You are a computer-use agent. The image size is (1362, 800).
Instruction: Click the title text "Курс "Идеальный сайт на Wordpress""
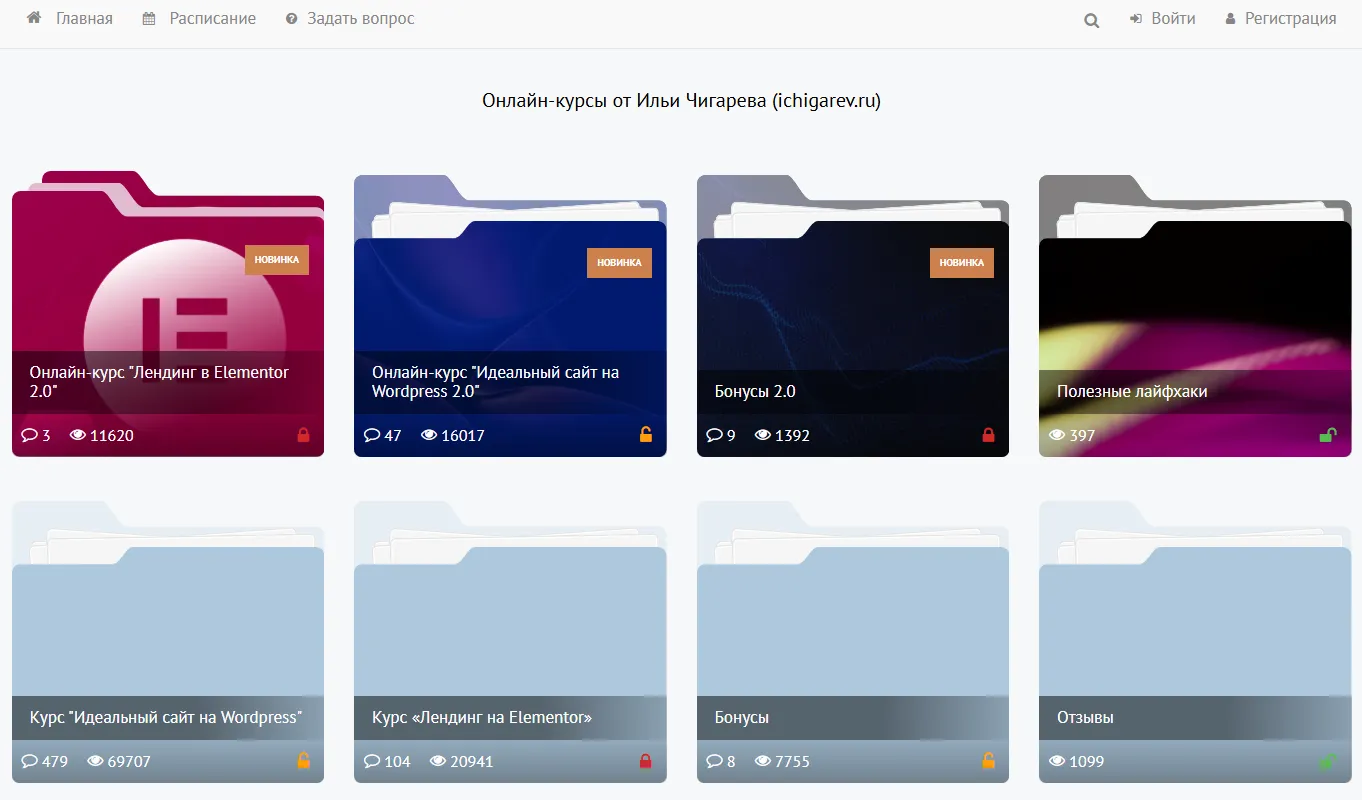tap(166, 717)
